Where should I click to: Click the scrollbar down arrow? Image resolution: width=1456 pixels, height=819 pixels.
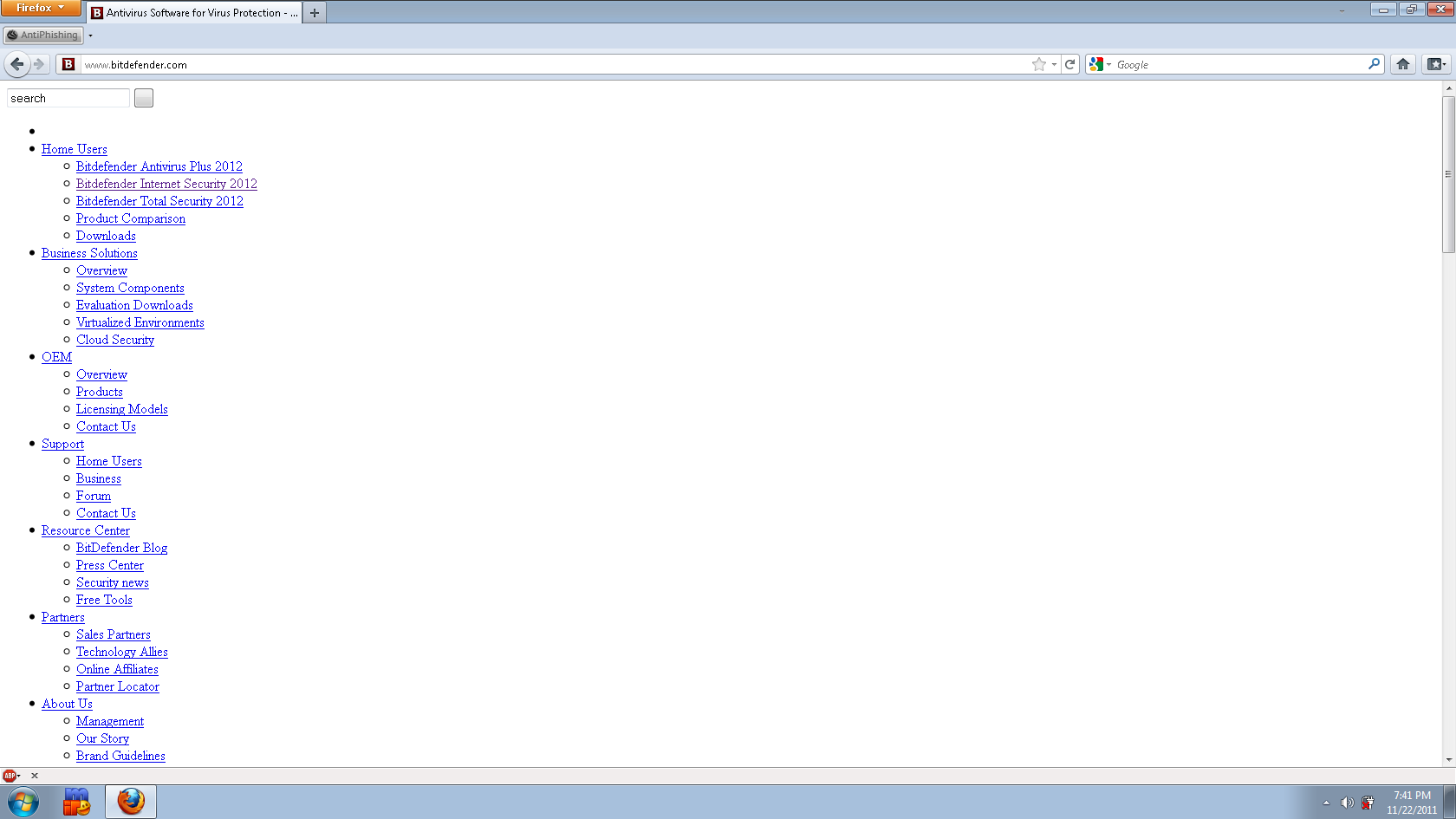1448,760
